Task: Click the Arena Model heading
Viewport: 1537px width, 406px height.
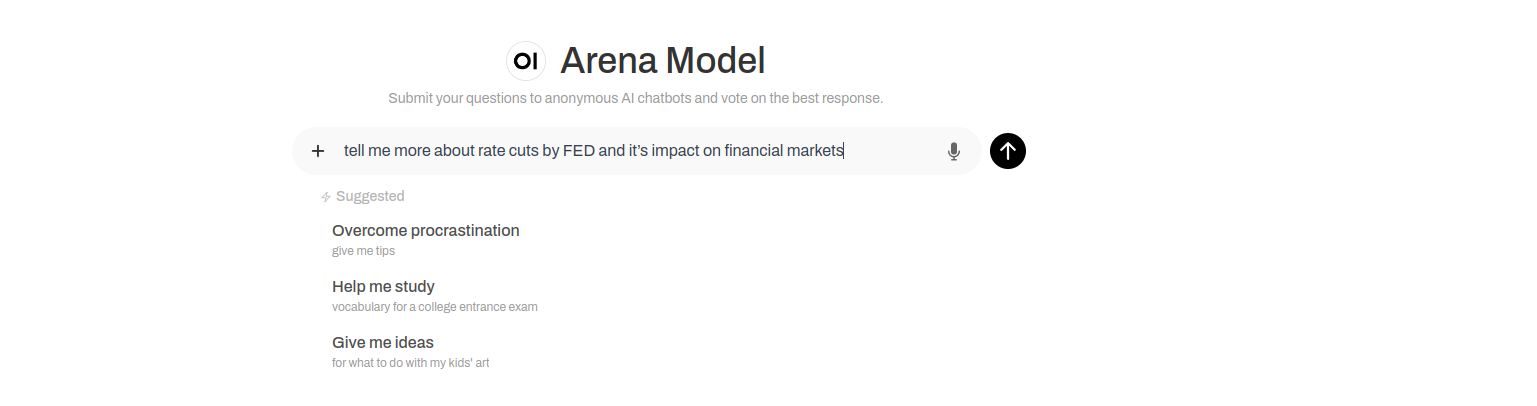Action: (662, 61)
